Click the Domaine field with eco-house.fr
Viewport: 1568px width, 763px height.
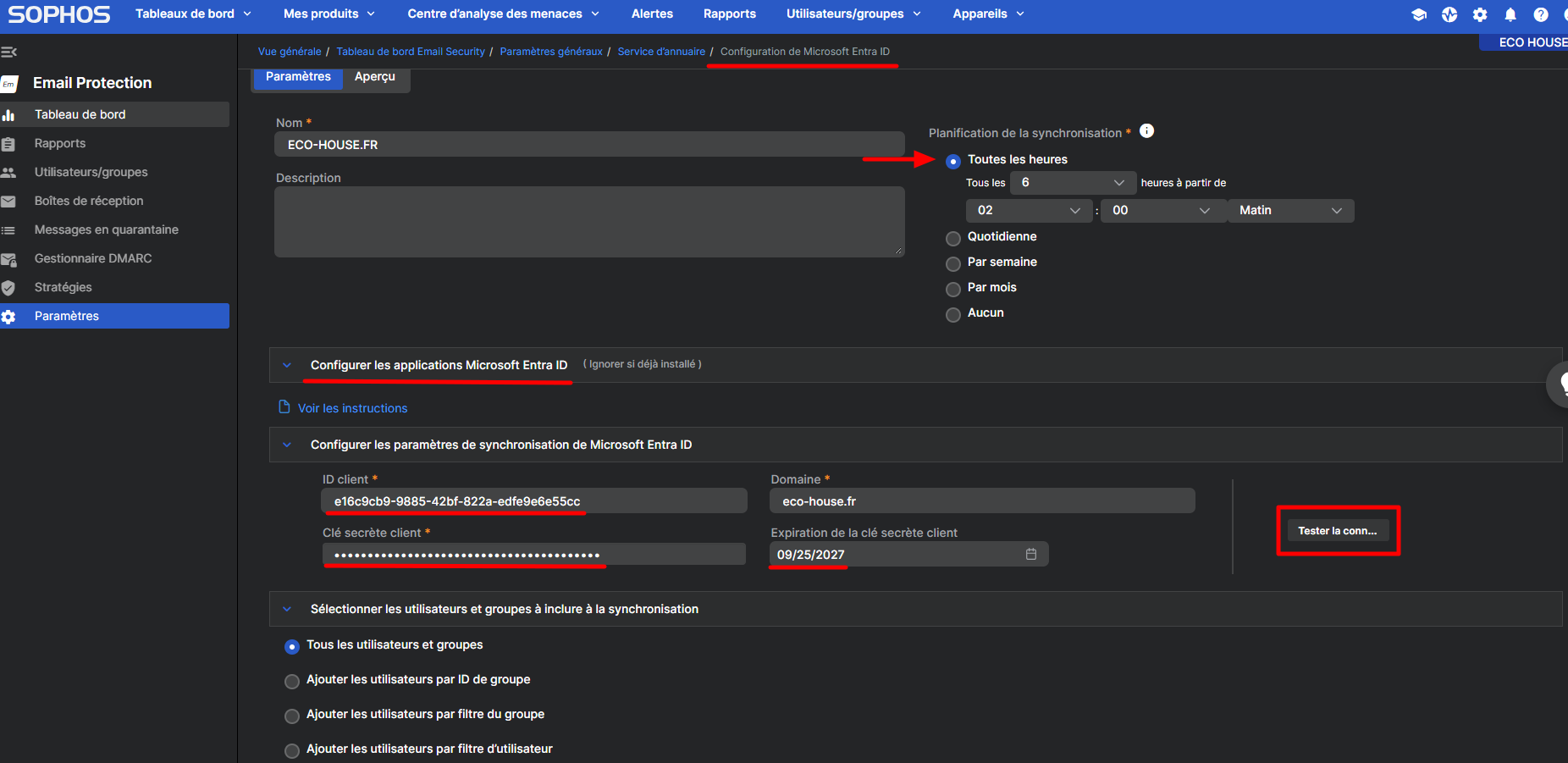coord(982,501)
